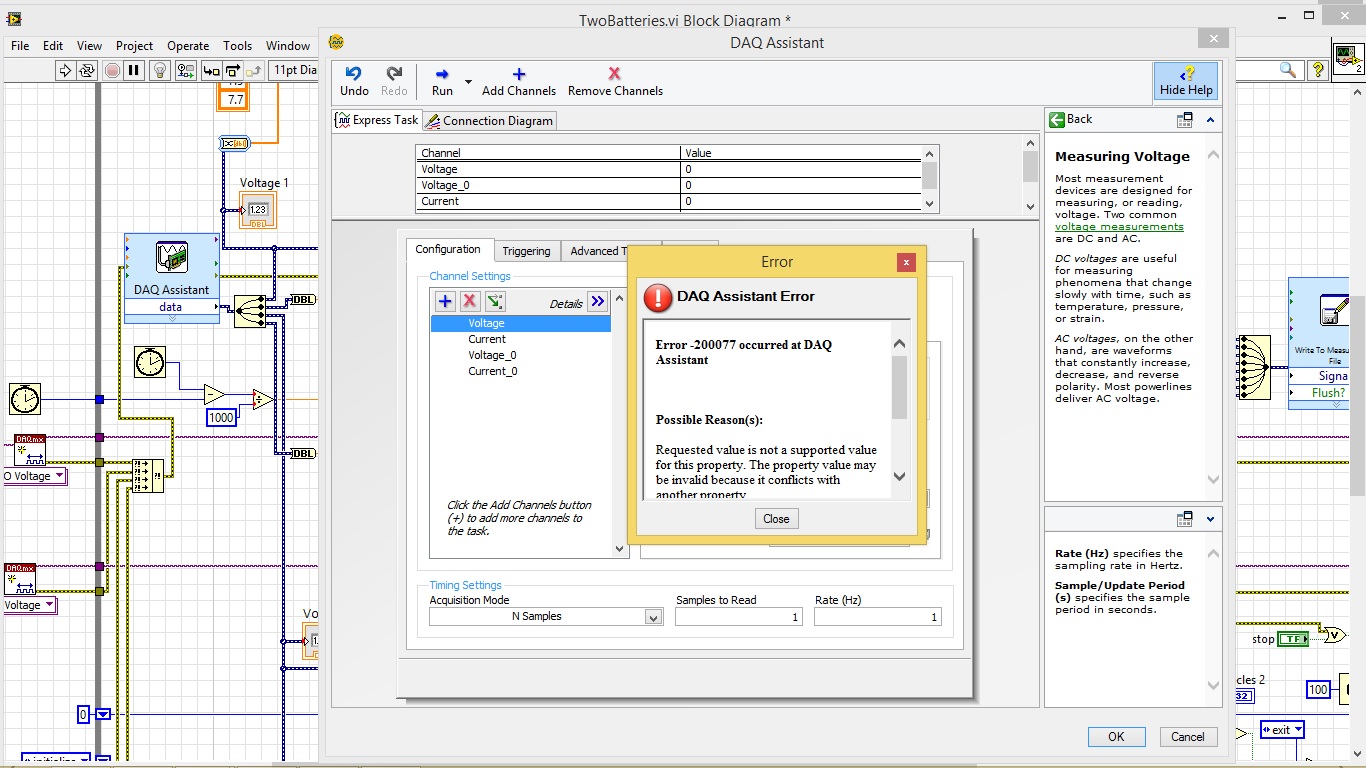Click OK in the DAQ Assistant
This screenshot has width=1366, height=768.
click(x=1116, y=736)
